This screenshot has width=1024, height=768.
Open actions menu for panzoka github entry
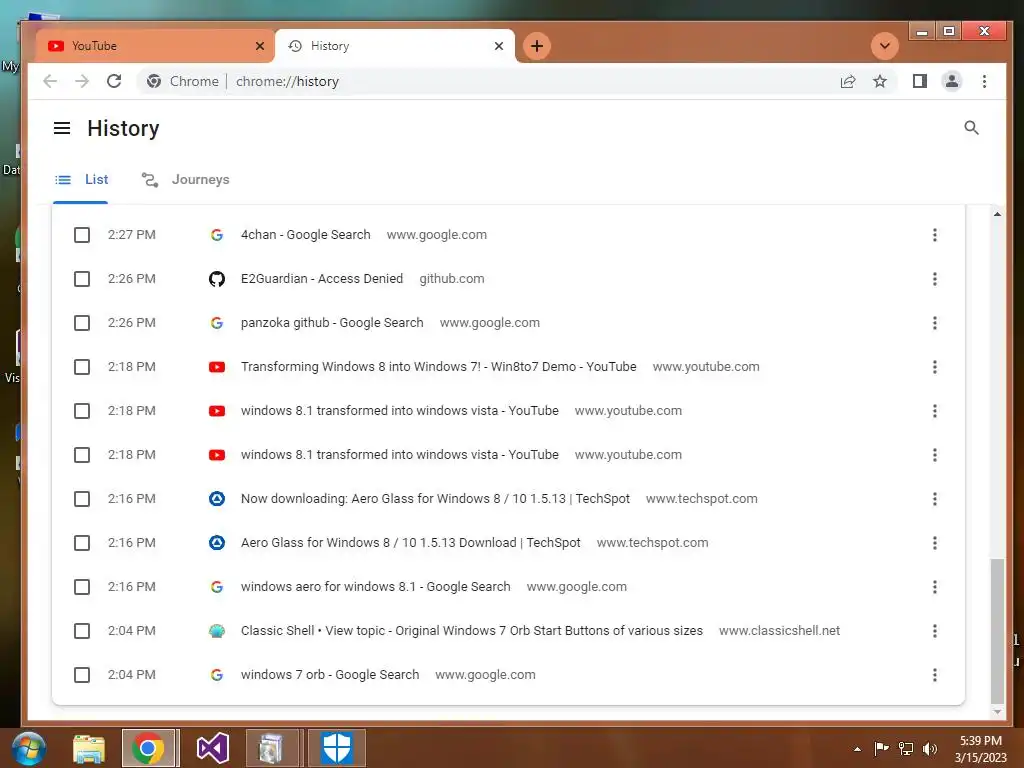[935, 323]
